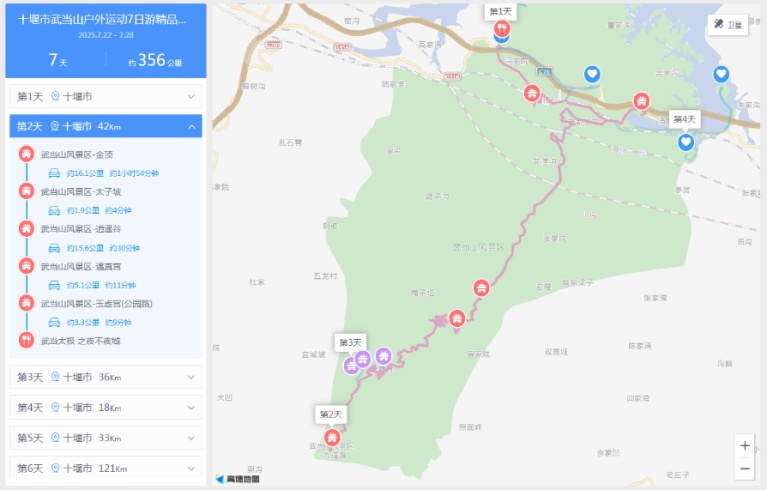Screen dimensions: 767x490
Task: Expand 第3天 十堰市 36Km row
Action: pos(105,377)
